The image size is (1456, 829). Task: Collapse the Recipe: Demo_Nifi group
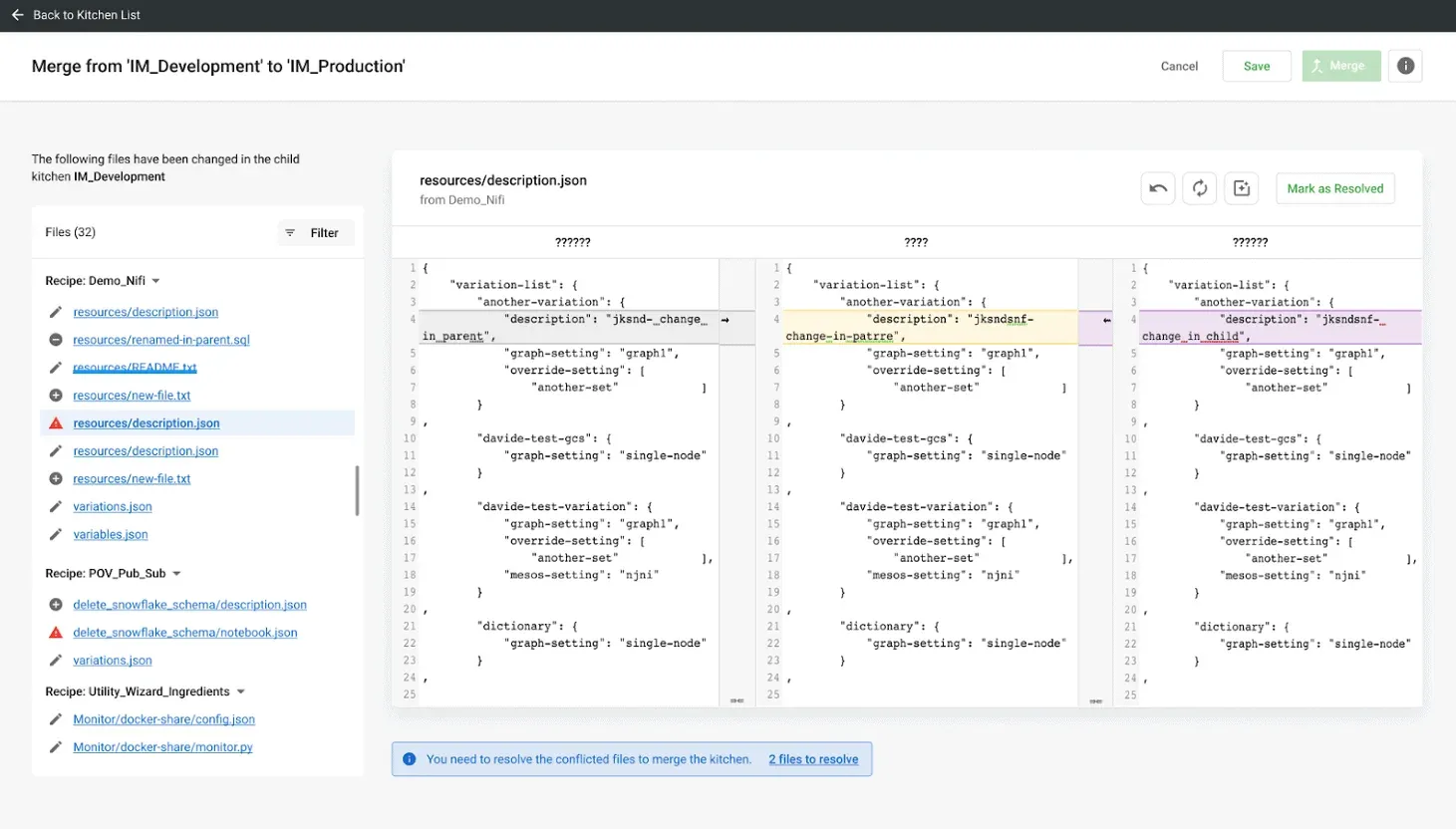coord(155,281)
